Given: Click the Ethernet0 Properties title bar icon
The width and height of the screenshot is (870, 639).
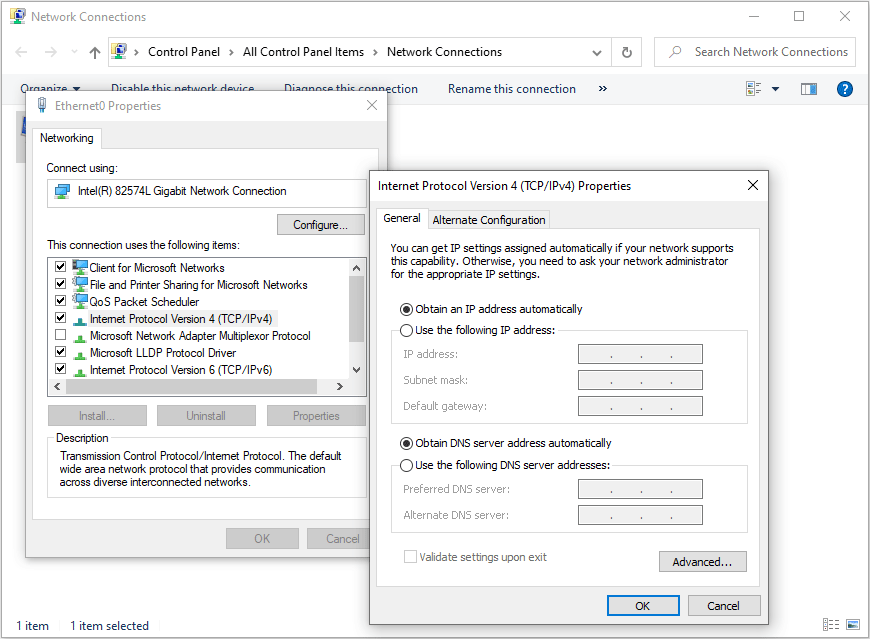Looking at the screenshot, I should [x=42, y=105].
